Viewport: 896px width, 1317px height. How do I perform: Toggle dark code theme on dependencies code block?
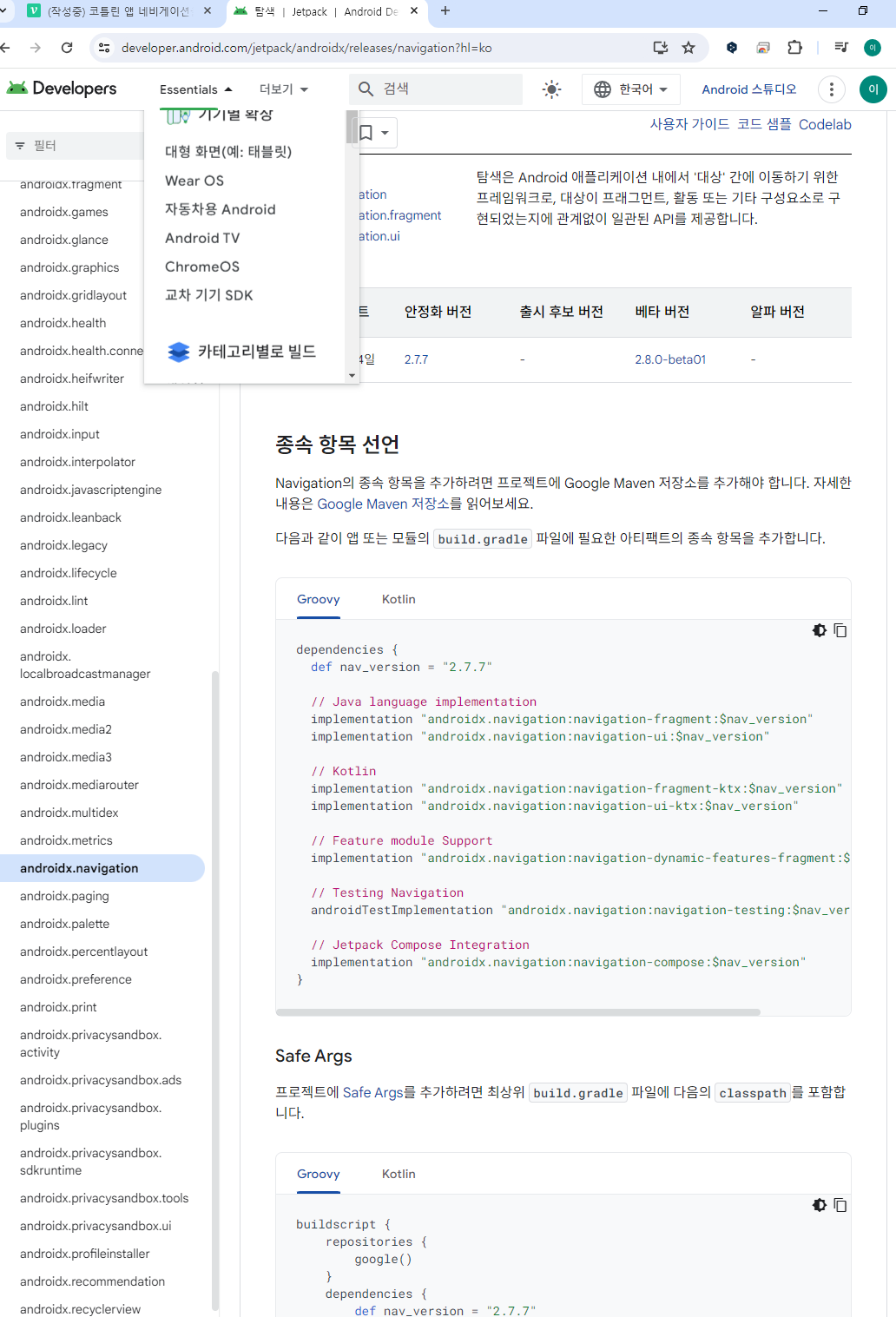820,630
